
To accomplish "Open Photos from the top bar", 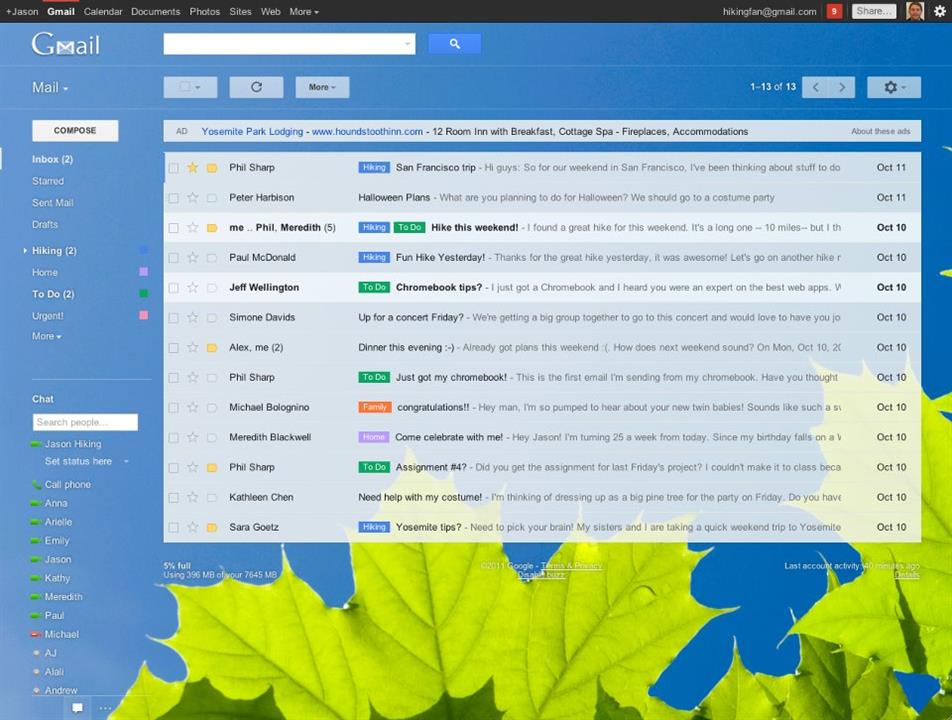I will (x=205, y=12).
